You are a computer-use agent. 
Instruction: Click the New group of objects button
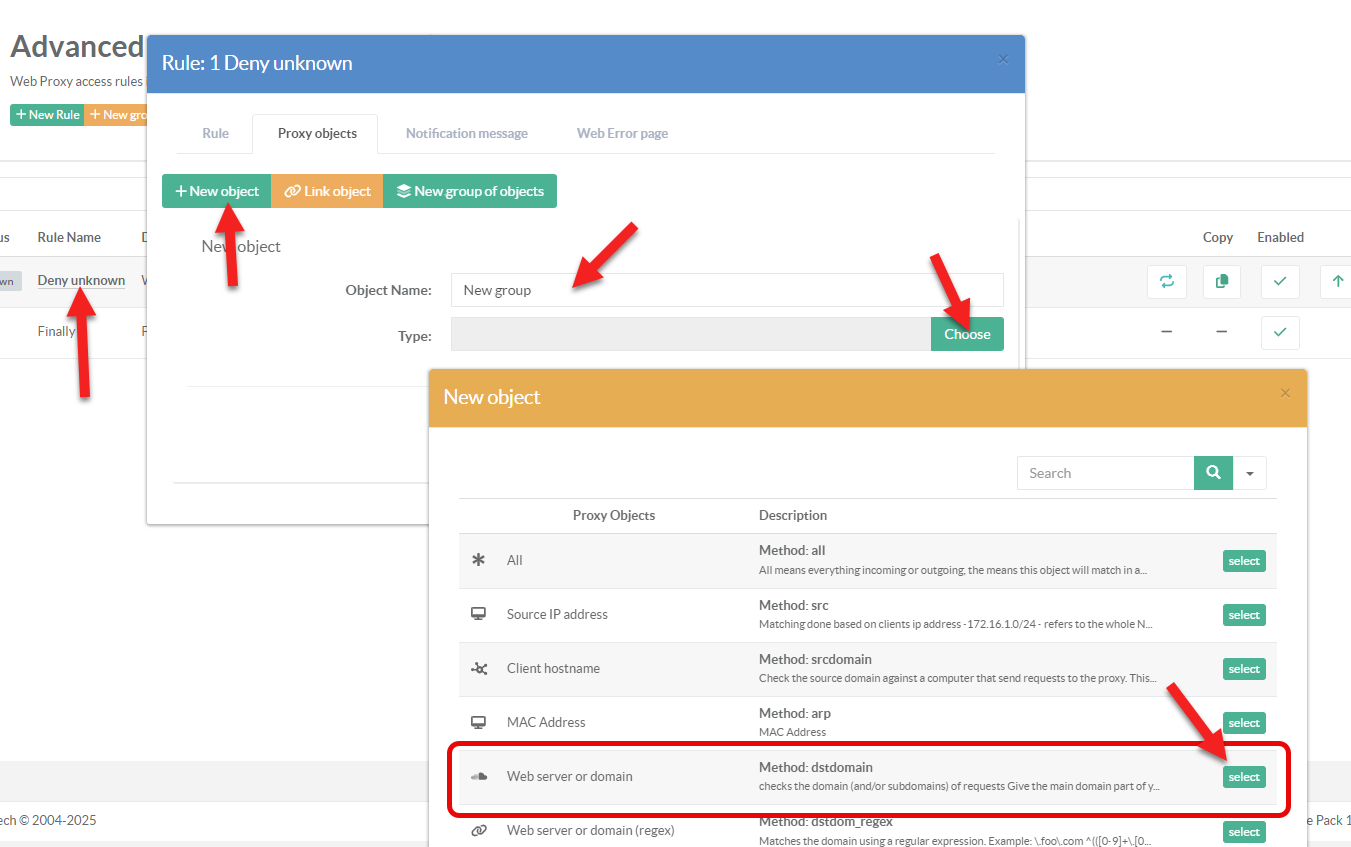click(x=470, y=191)
